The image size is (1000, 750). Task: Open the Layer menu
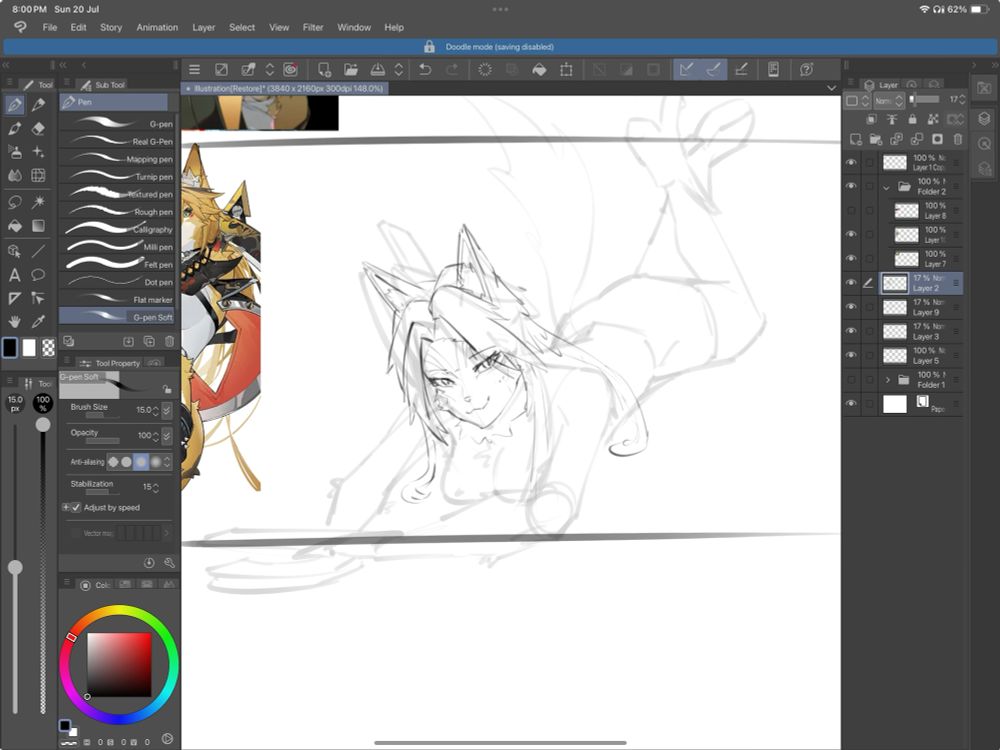coord(203,27)
